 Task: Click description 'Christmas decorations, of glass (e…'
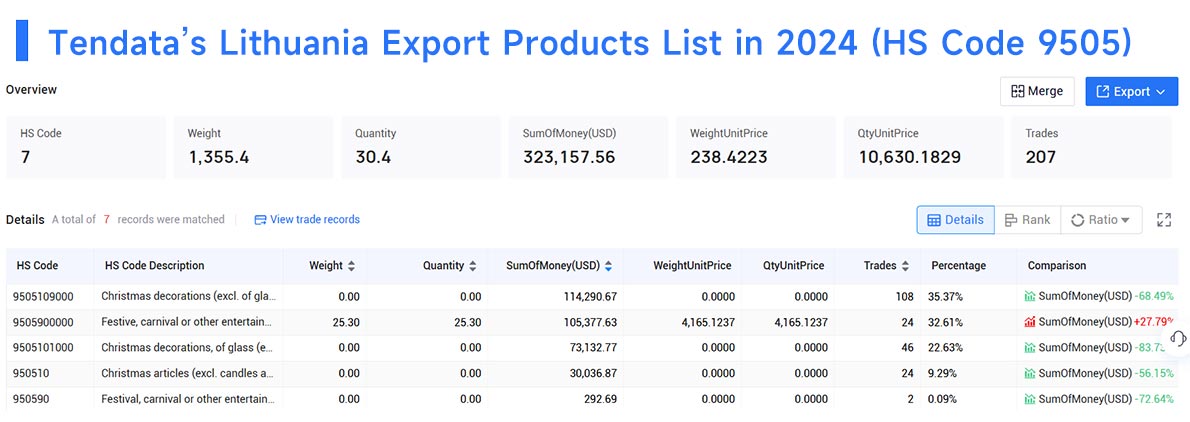tap(187, 348)
